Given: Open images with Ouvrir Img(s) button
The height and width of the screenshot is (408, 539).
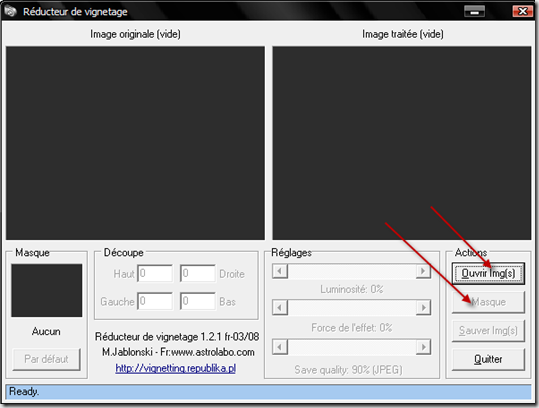Looking at the screenshot, I should tap(488, 274).
